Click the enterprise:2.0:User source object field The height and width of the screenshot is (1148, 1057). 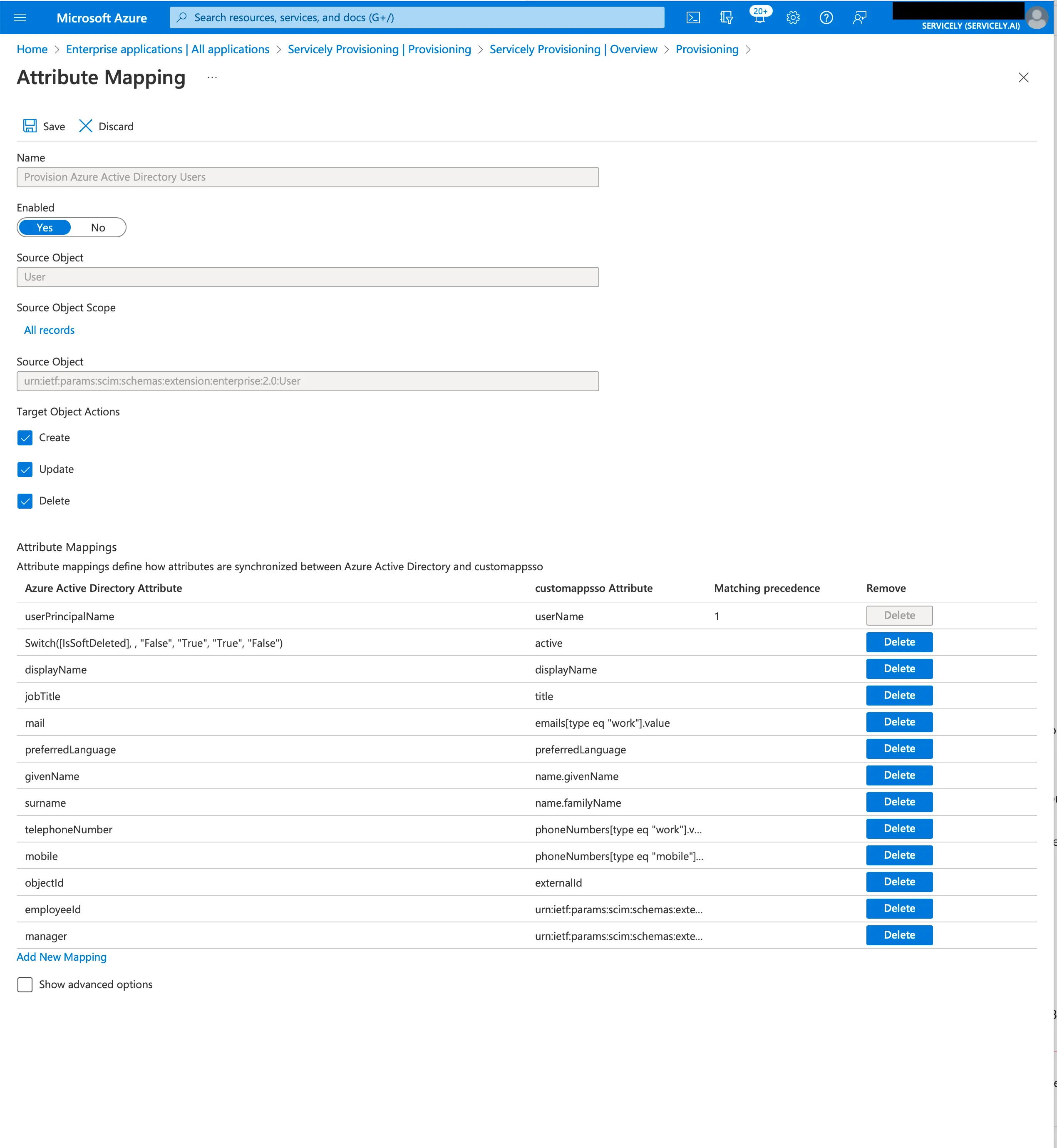[x=308, y=382]
